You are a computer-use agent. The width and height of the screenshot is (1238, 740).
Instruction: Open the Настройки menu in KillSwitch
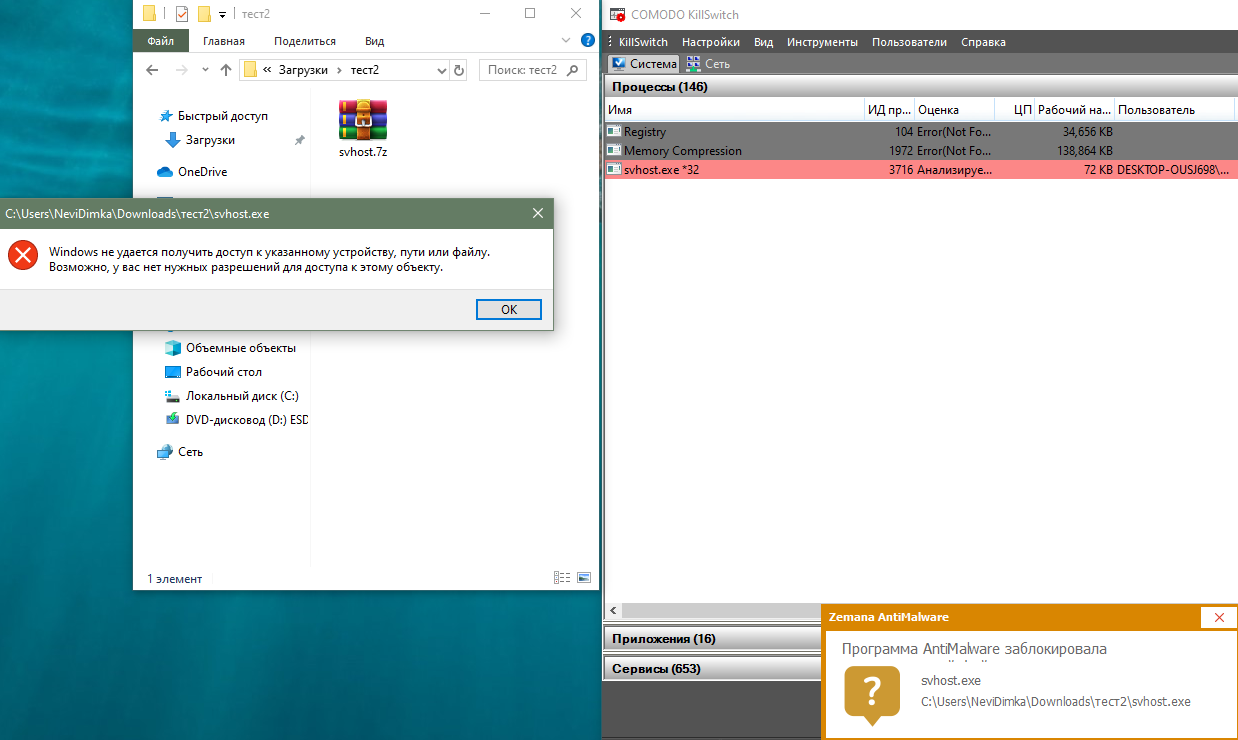[x=711, y=42]
